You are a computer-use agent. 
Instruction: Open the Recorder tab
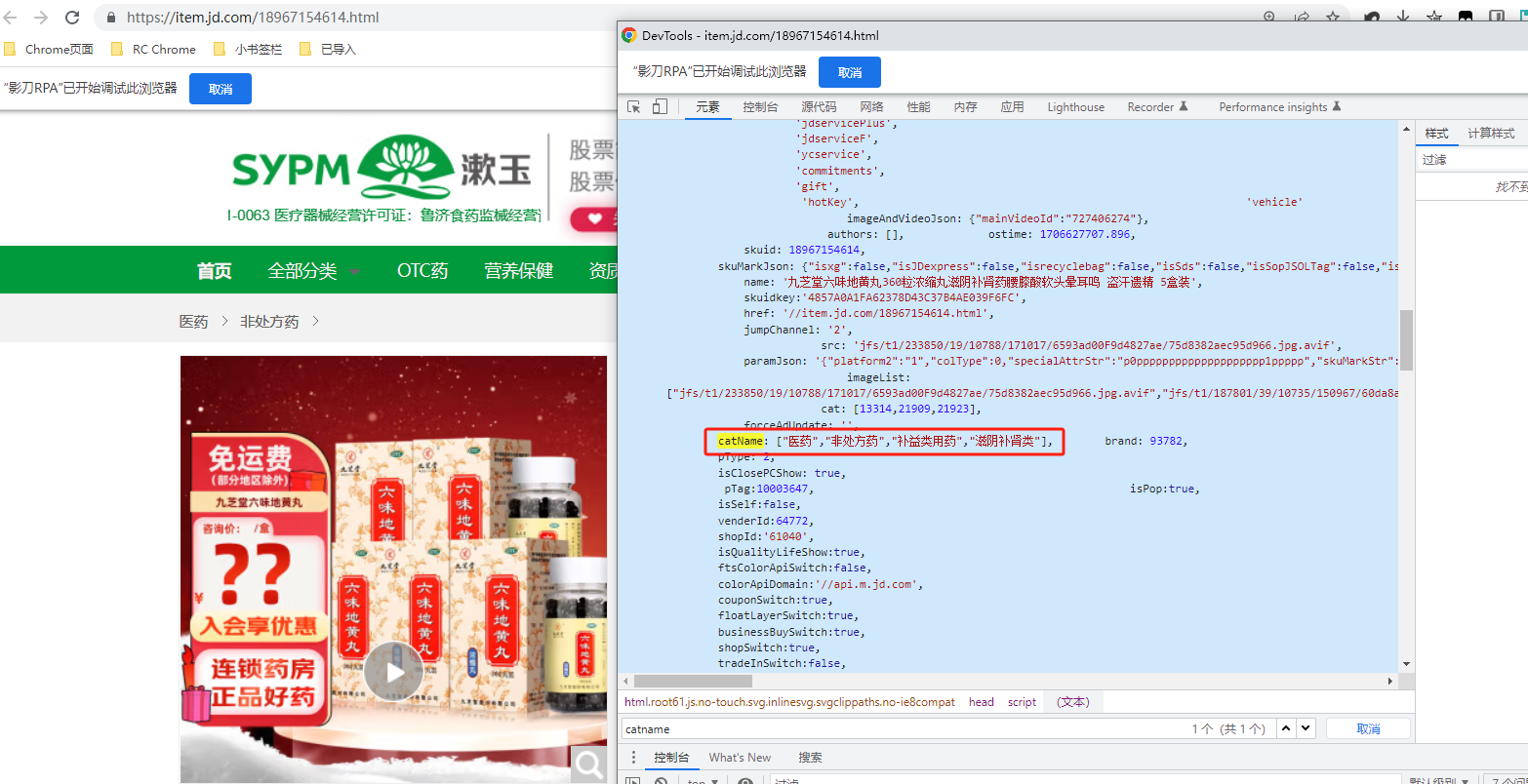coord(1158,107)
